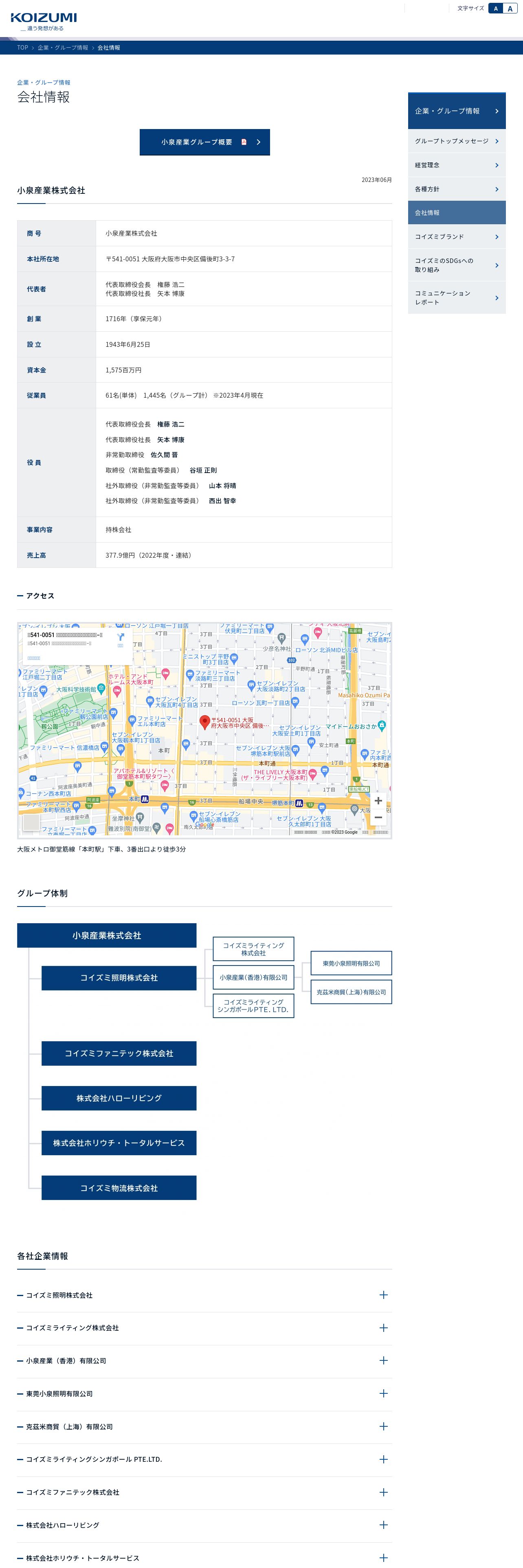
Task: Go to TOP breadcrumb link
Action: pyautogui.click(x=22, y=48)
